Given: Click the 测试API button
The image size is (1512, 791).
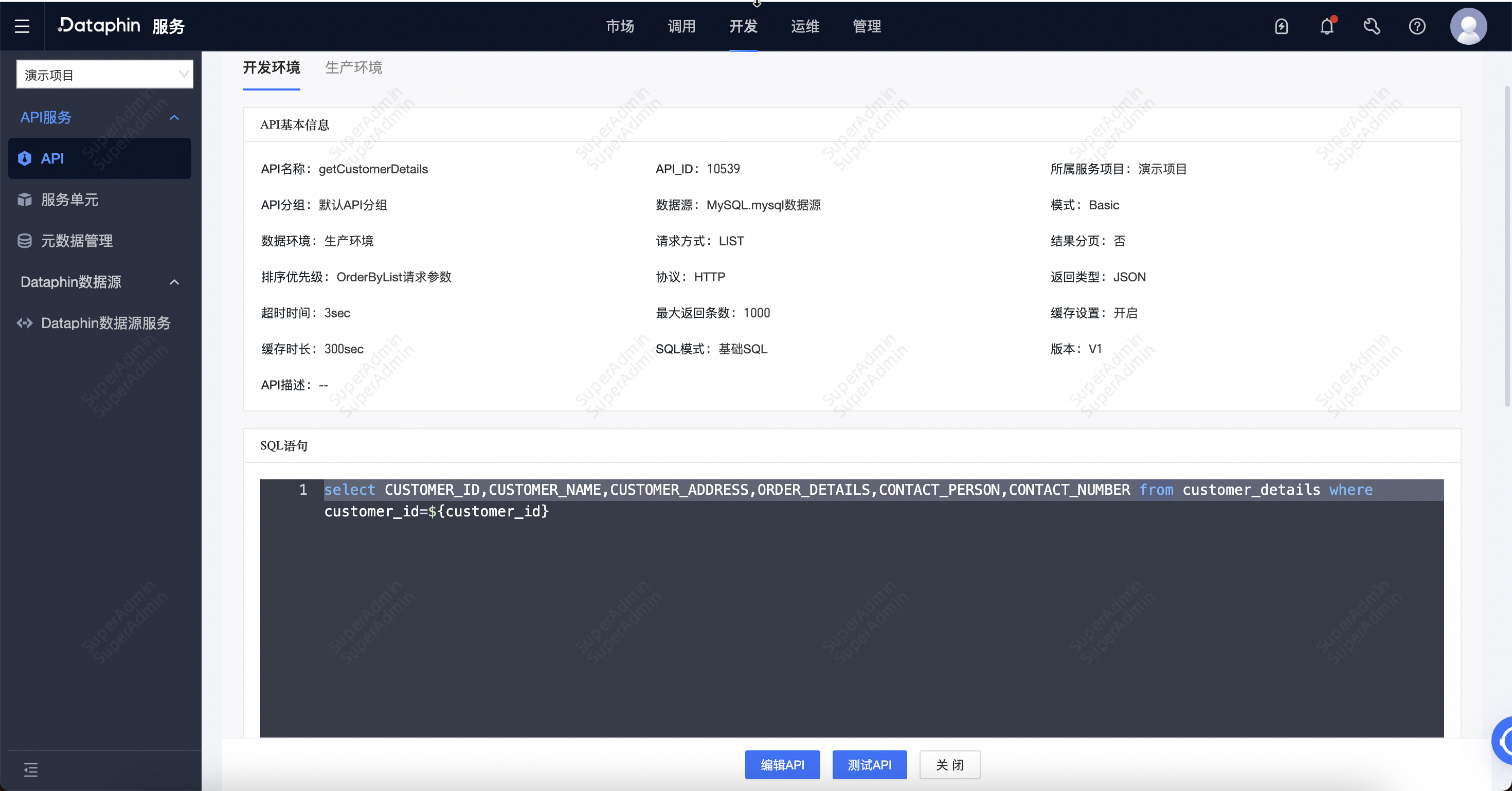Looking at the screenshot, I should click(x=869, y=765).
